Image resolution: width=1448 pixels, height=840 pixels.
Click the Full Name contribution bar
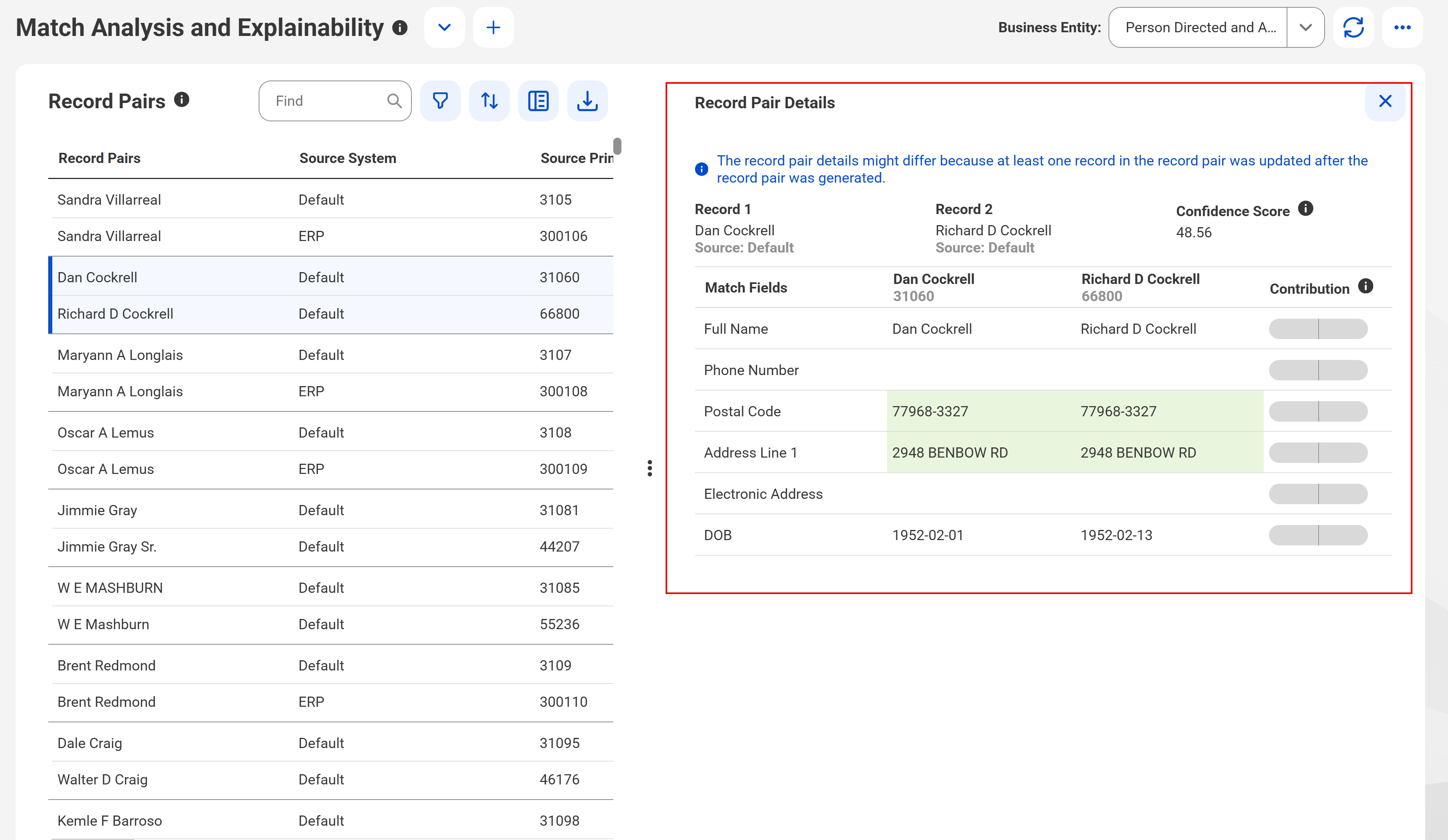point(1318,329)
